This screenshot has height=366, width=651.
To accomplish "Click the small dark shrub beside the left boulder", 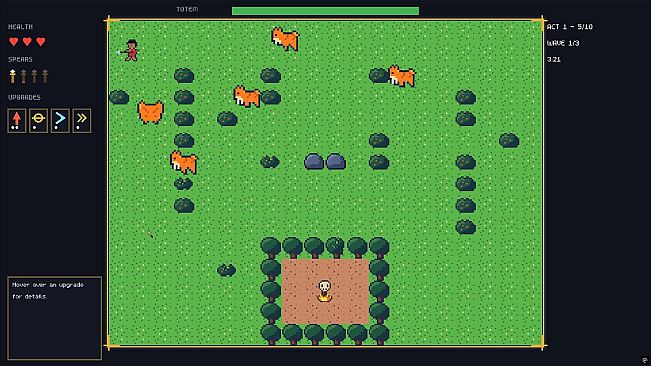I will point(270,161).
